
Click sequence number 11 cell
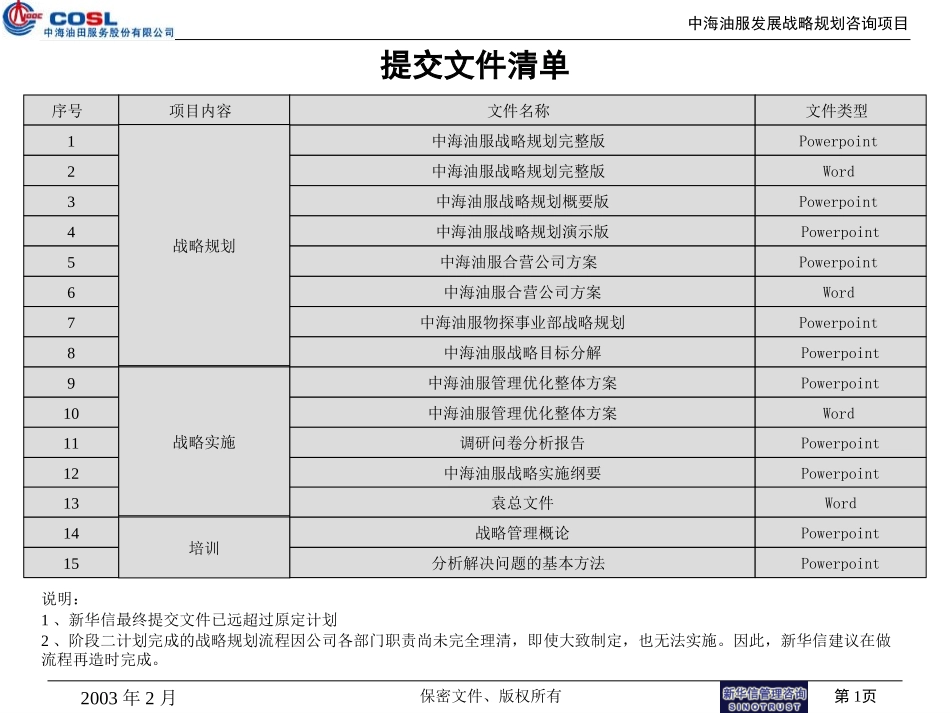71,443
